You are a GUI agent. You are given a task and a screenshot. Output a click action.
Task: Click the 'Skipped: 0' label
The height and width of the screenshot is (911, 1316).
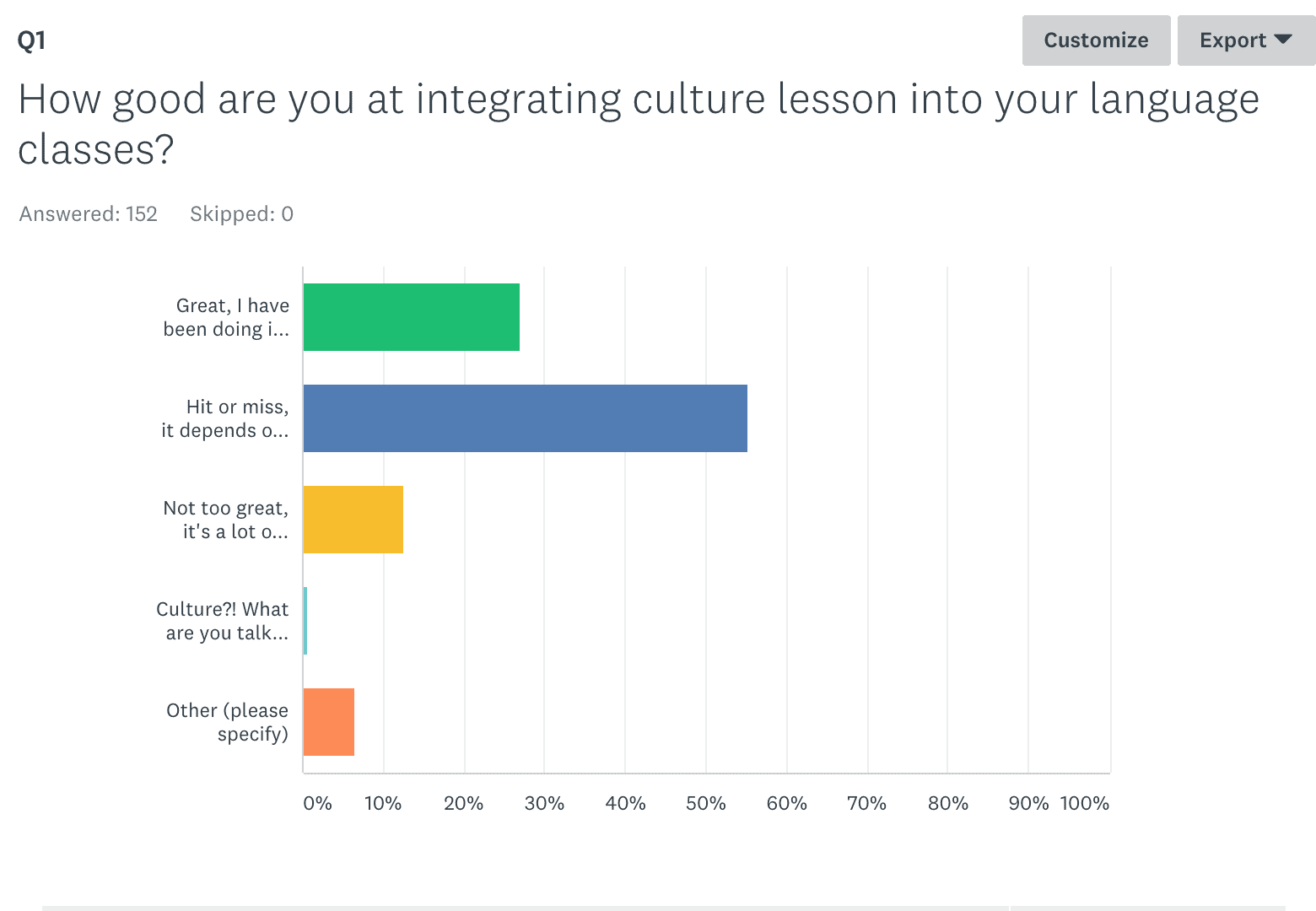pyautogui.click(x=240, y=213)
